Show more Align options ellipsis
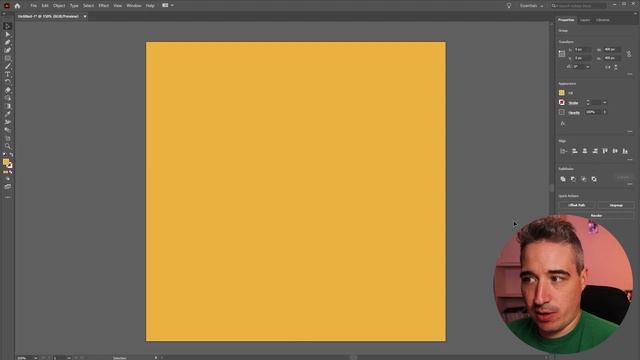Viewport: 640px width, 360px height. (x=630, y=160)
